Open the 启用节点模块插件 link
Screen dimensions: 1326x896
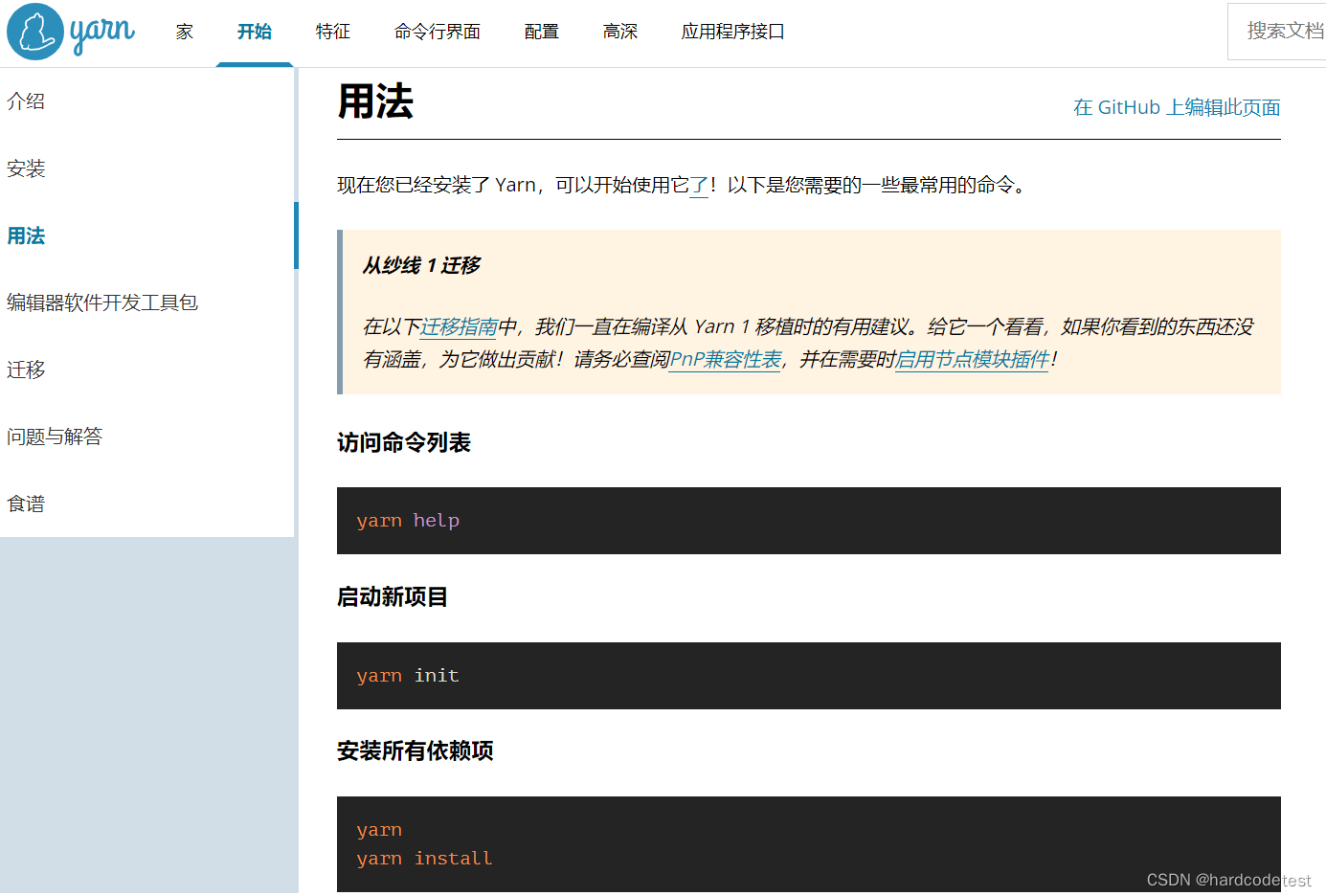pos(972,360)
